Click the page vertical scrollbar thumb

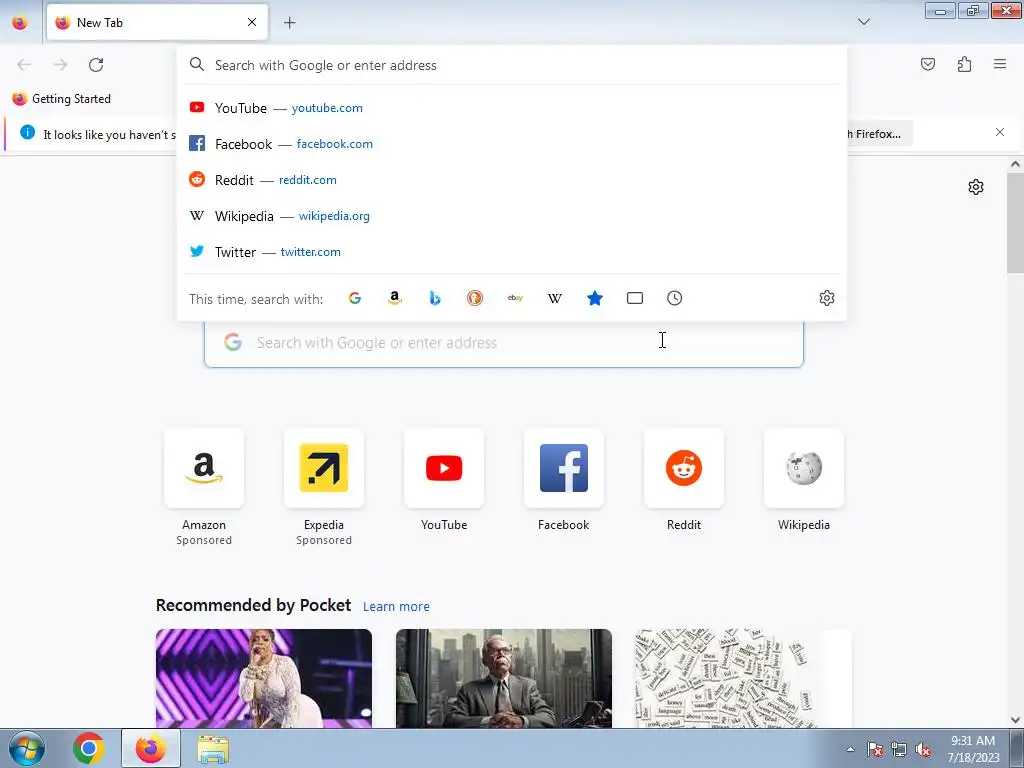tap(1015, 224)
